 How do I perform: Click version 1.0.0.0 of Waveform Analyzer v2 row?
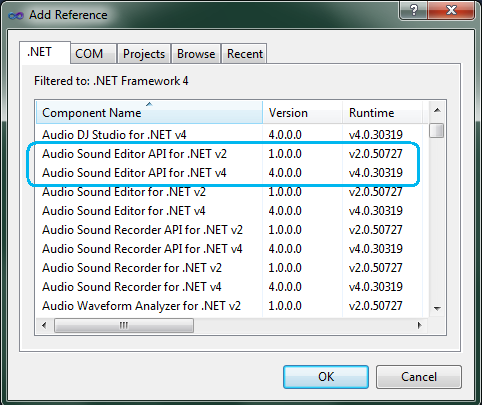click(x=285, y=306)
